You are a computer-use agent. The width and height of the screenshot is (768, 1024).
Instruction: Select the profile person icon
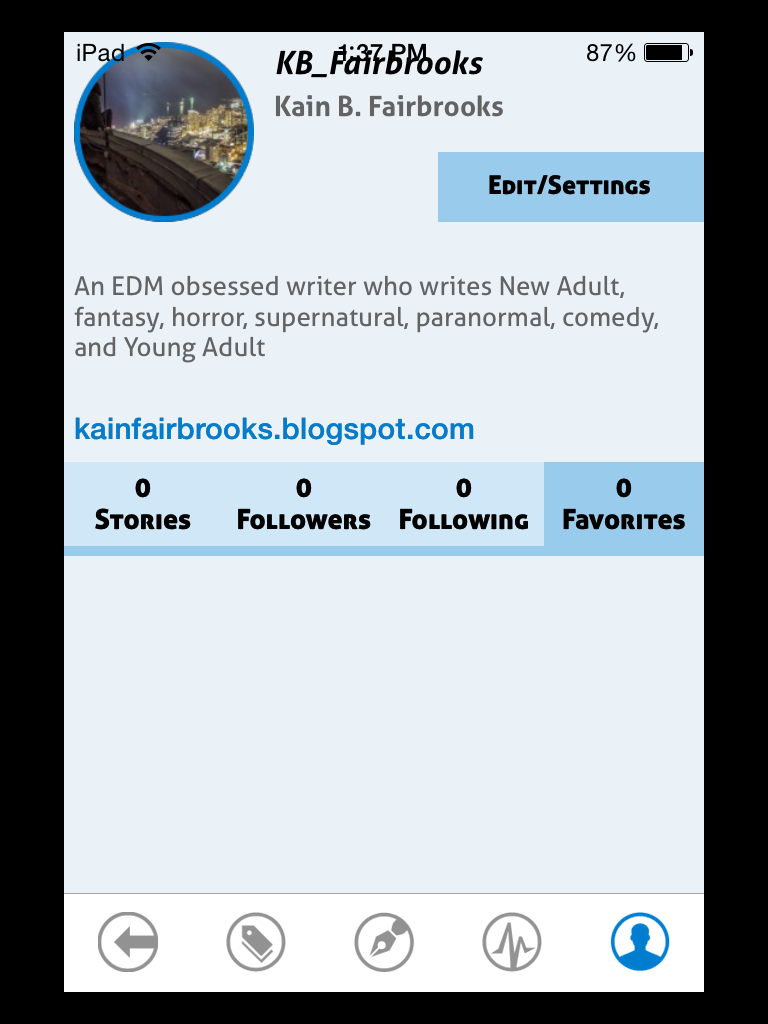(640, 942)
